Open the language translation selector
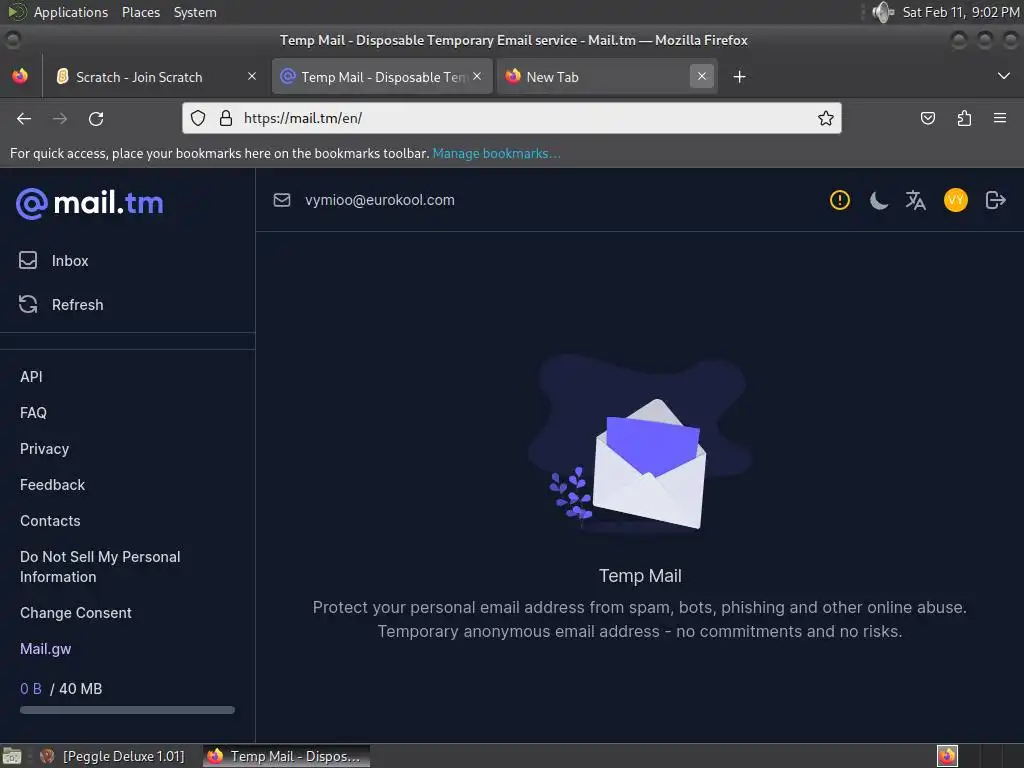The width and height of the screenshot is (1024, 768). point(916,200)
